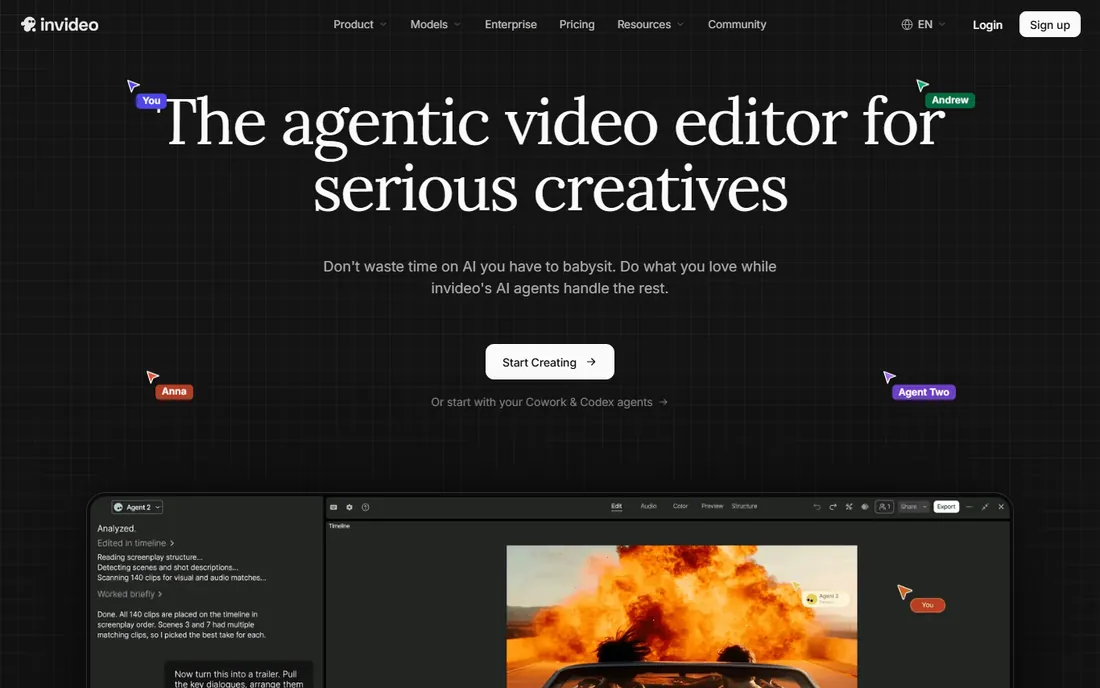
Task: Click 'Scanning 140 clips' line
Action: (182, 578)
